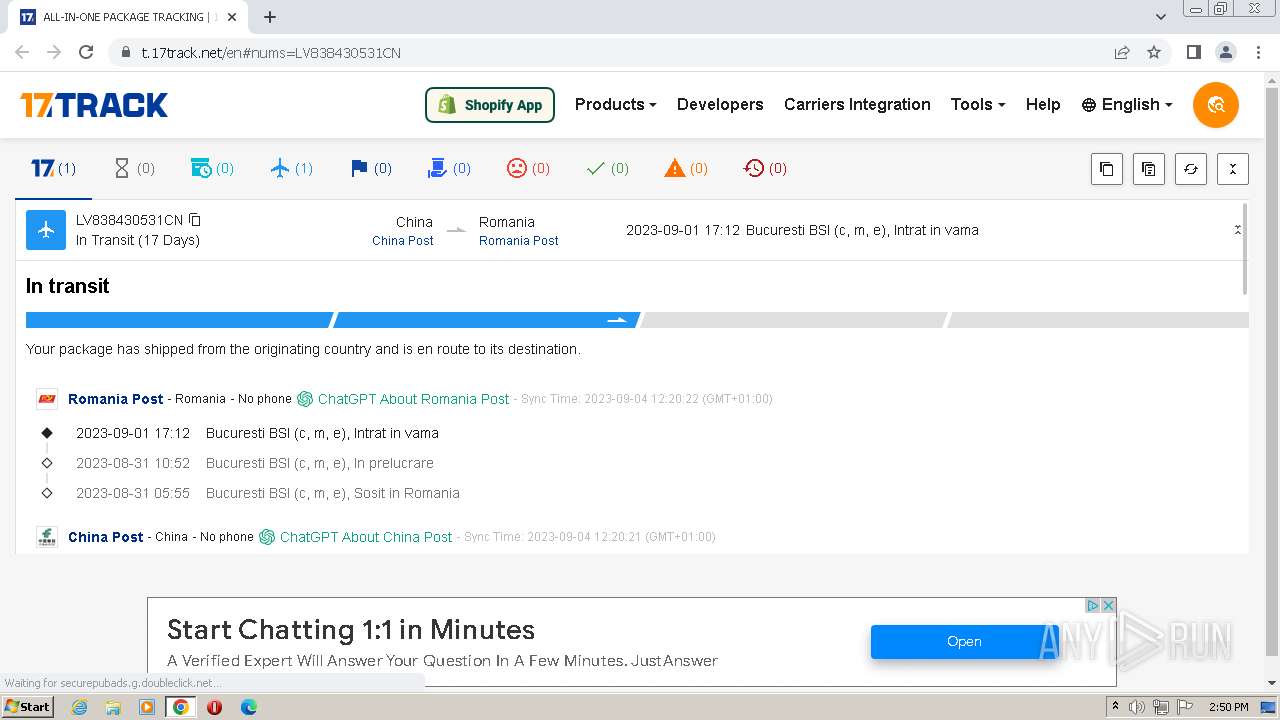Click the China Post logo icon
This screenshot has height=720, width=1280.
(47, 537)
